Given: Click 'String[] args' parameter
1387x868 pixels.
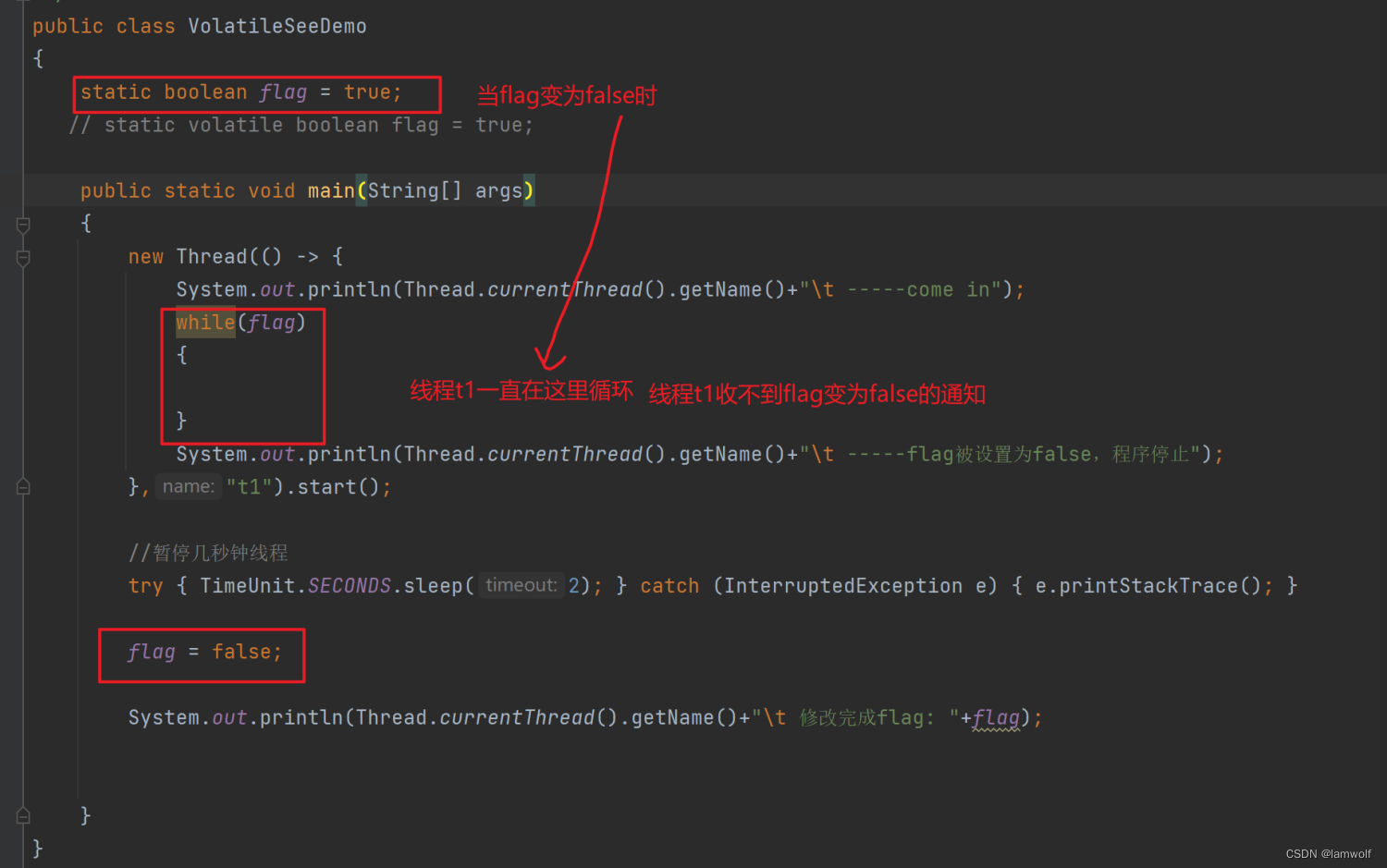Looking at the screenshot, I should (x=445, y=190).
